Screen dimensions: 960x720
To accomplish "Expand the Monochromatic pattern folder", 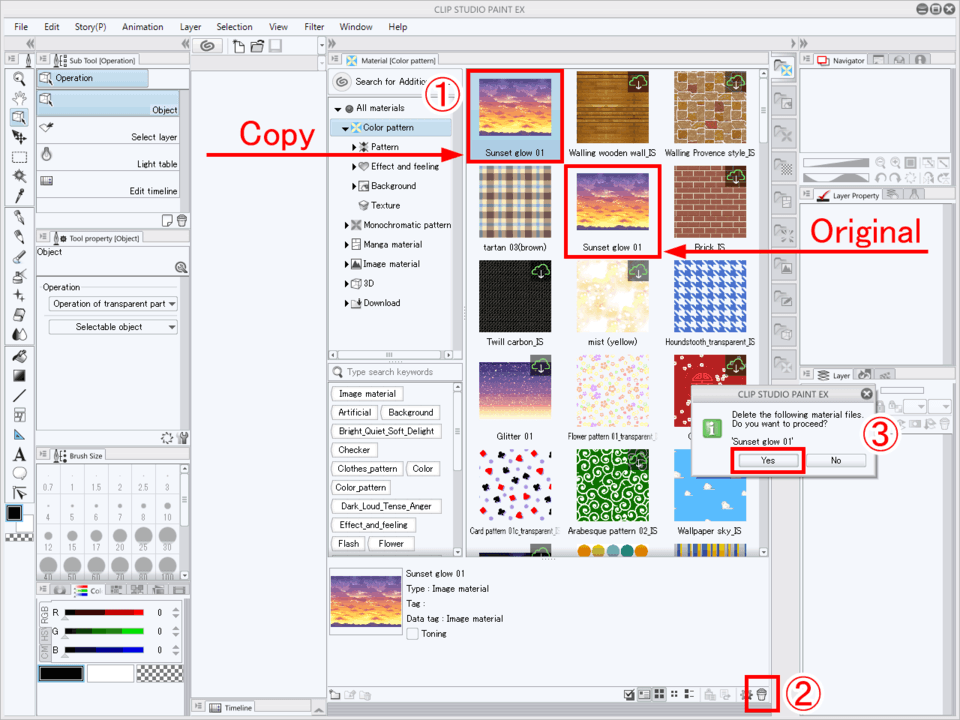I will point(346,225).
